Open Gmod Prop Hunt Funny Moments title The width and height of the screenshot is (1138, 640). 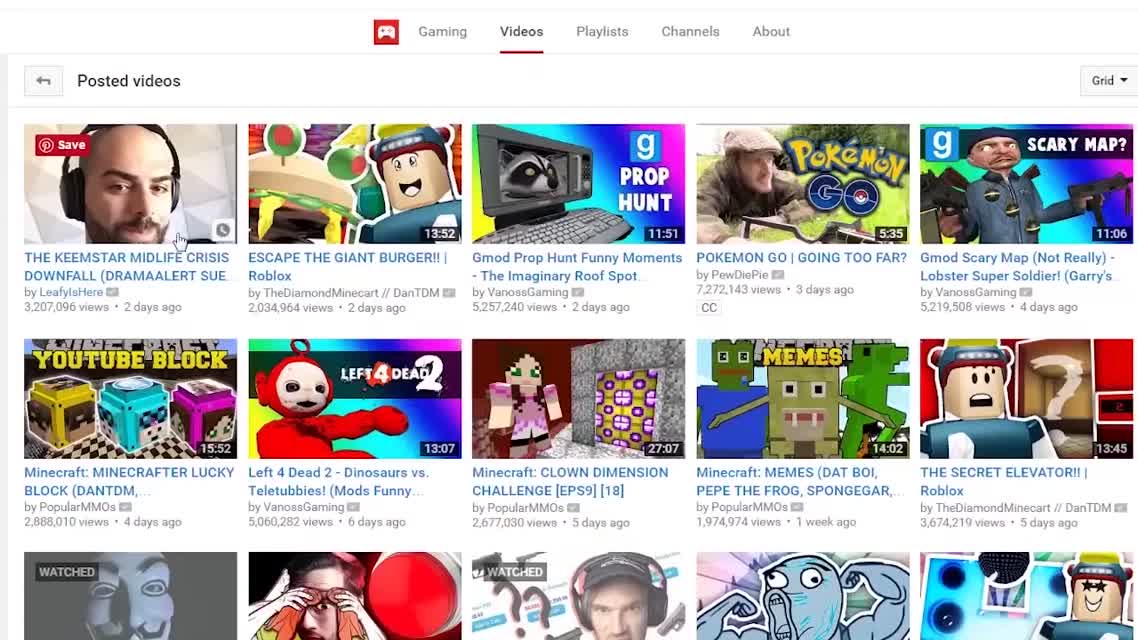click(x=577, y=266)
